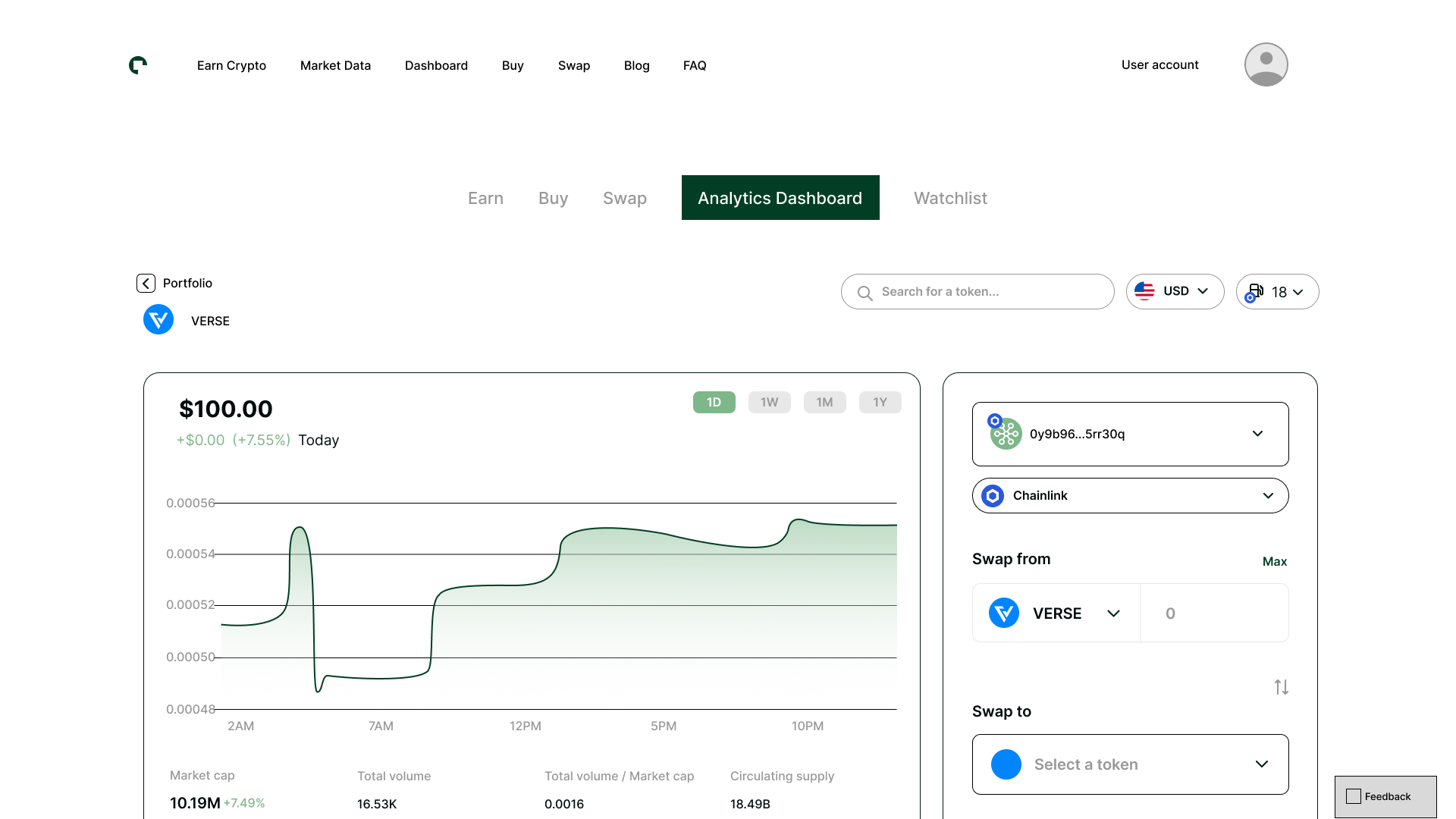This screenshot has width=1456, height=819.
Task: Click the User account link
Action: tap(1159, 64)
